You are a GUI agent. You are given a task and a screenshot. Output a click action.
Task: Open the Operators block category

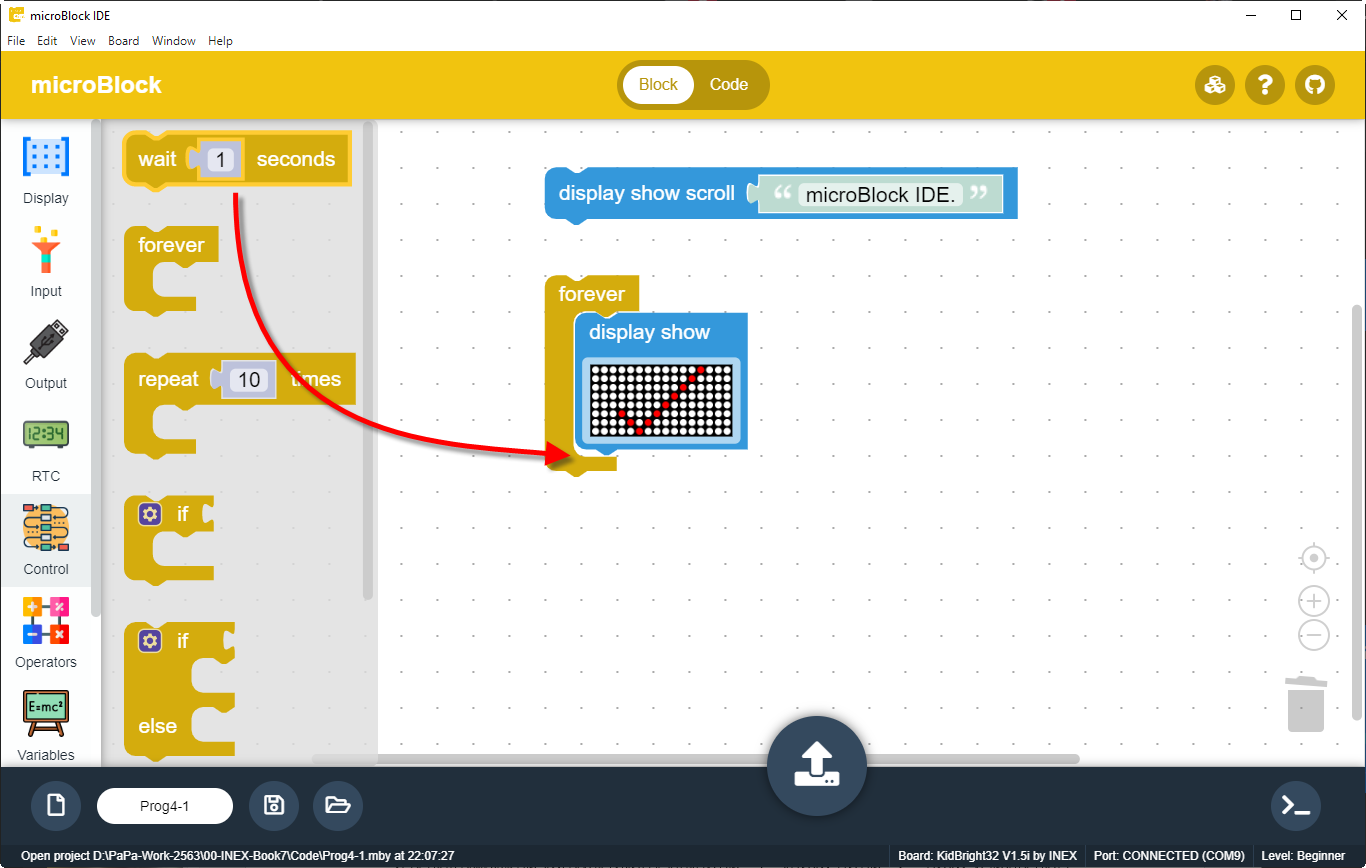tap(46, 632)
